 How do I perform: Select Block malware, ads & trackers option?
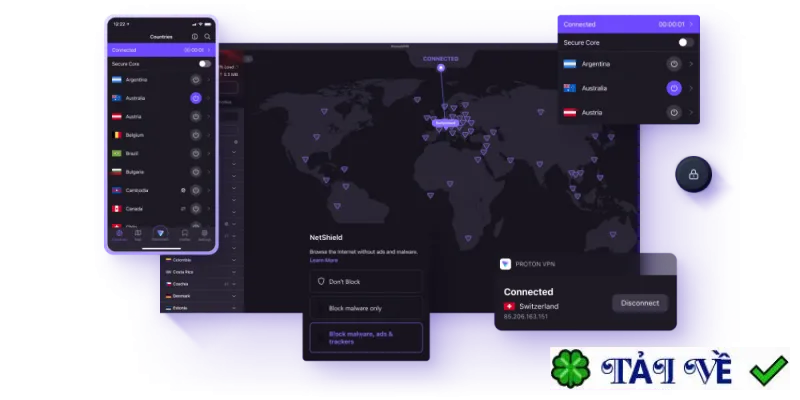point(366,338)
